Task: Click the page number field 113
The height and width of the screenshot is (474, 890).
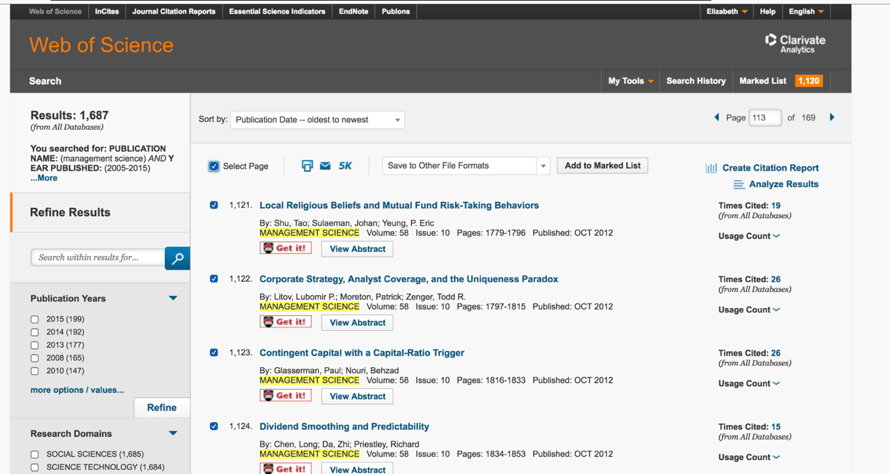Action: coord(765,118)
